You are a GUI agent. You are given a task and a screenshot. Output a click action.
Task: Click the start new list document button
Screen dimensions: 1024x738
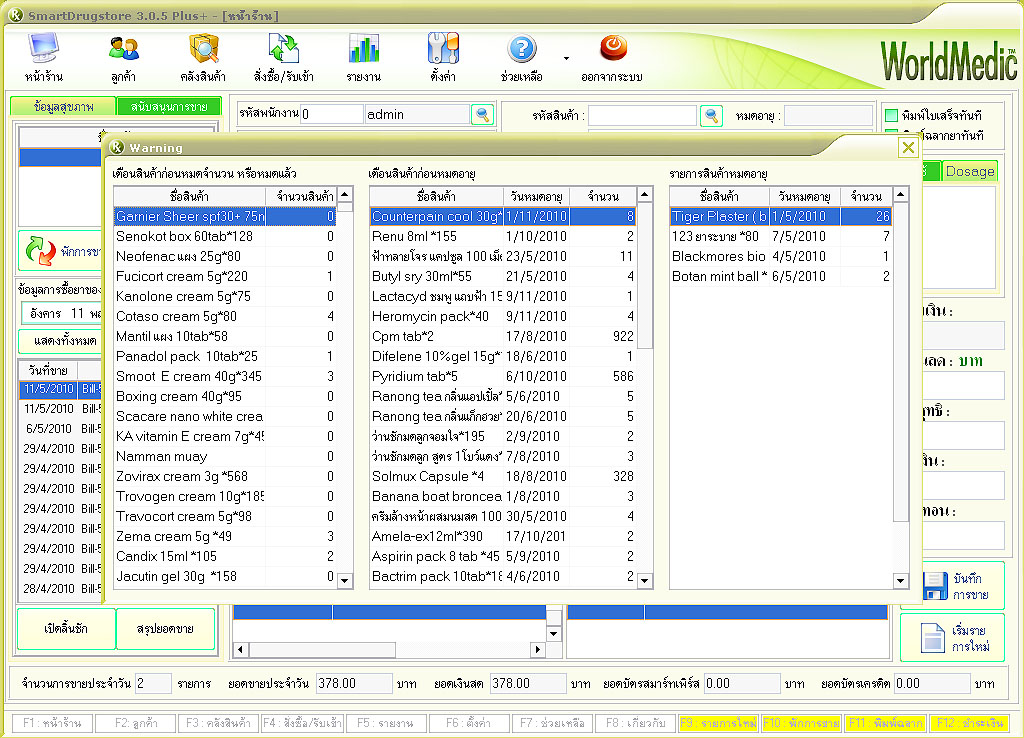click(953, 638)
